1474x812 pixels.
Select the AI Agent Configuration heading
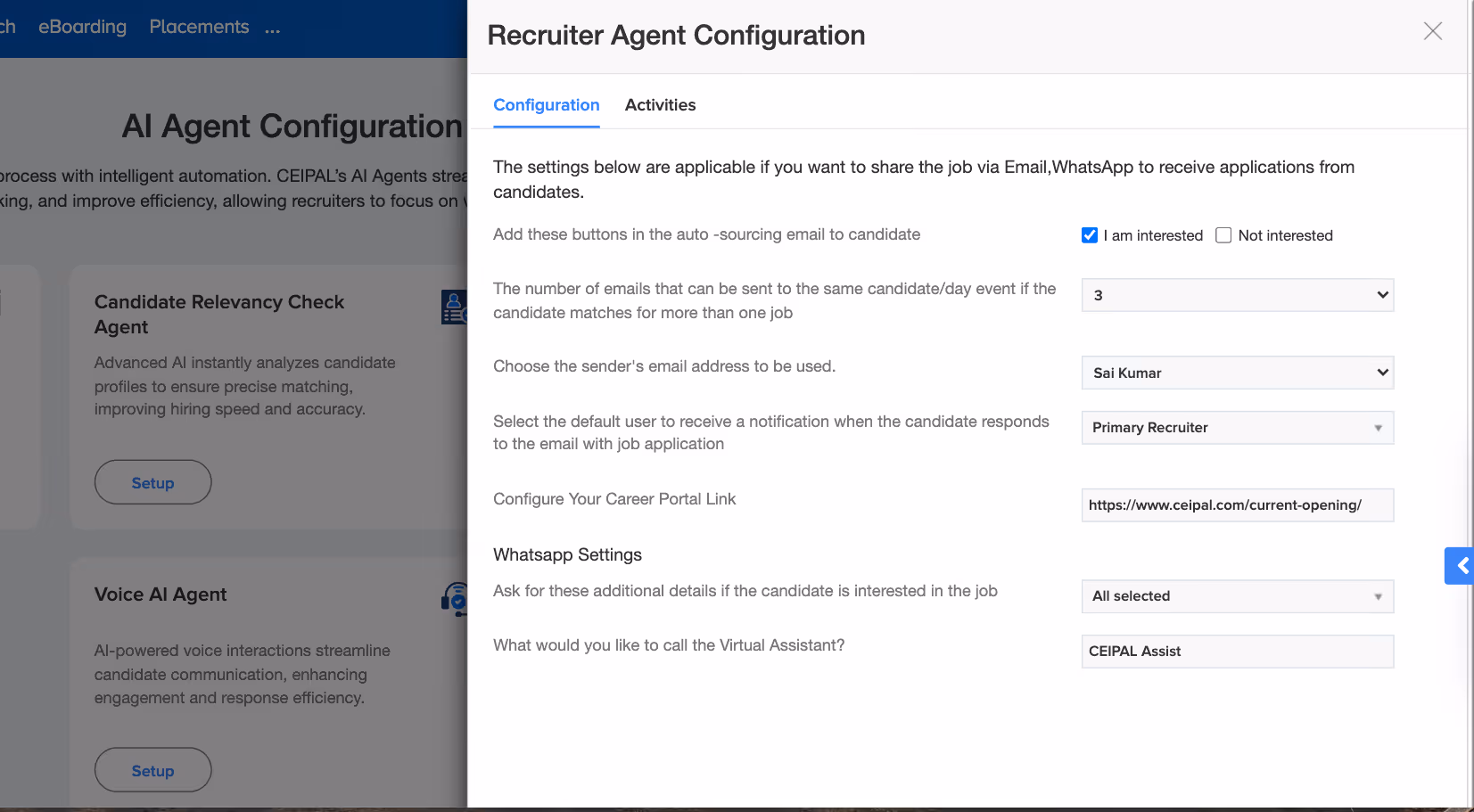pyautogui.click(x=292, y=127)
